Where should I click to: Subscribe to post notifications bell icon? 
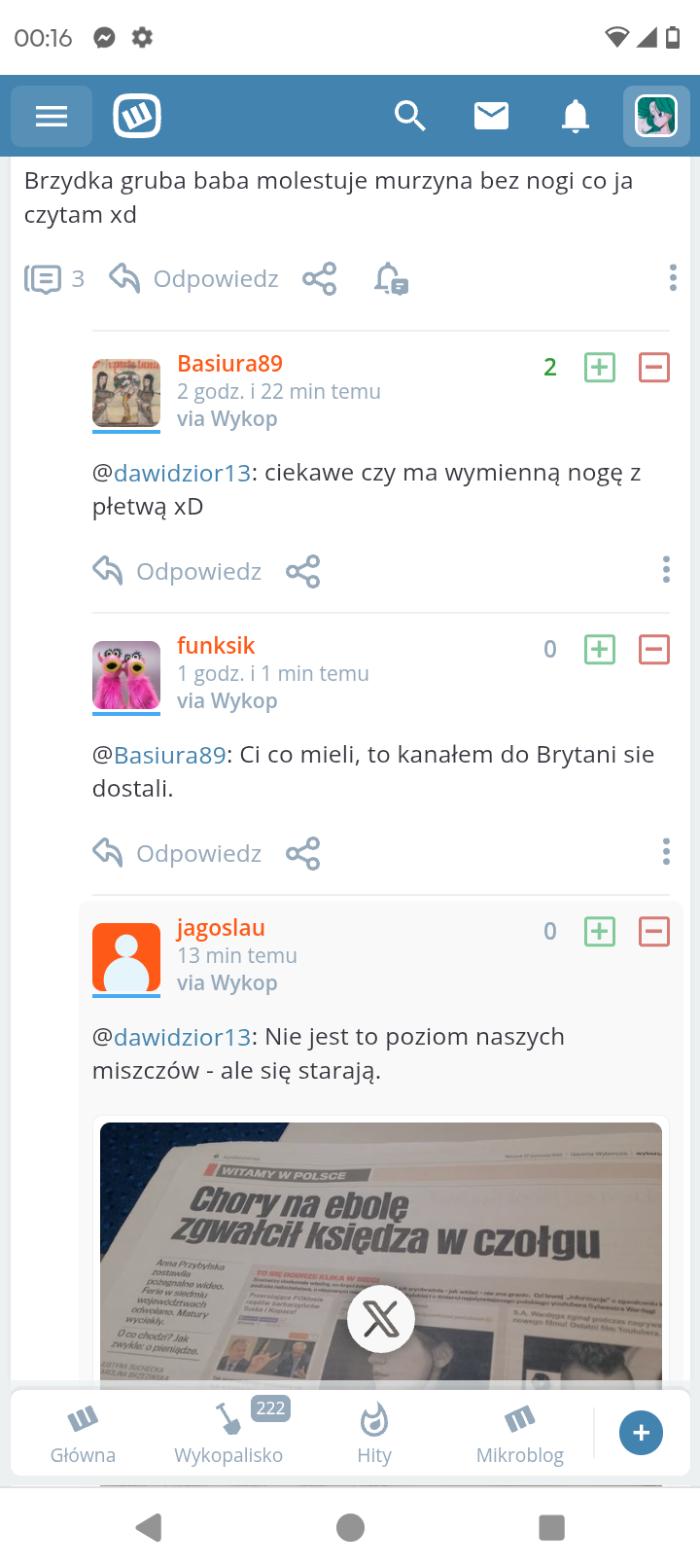click(x=391, y=279)
